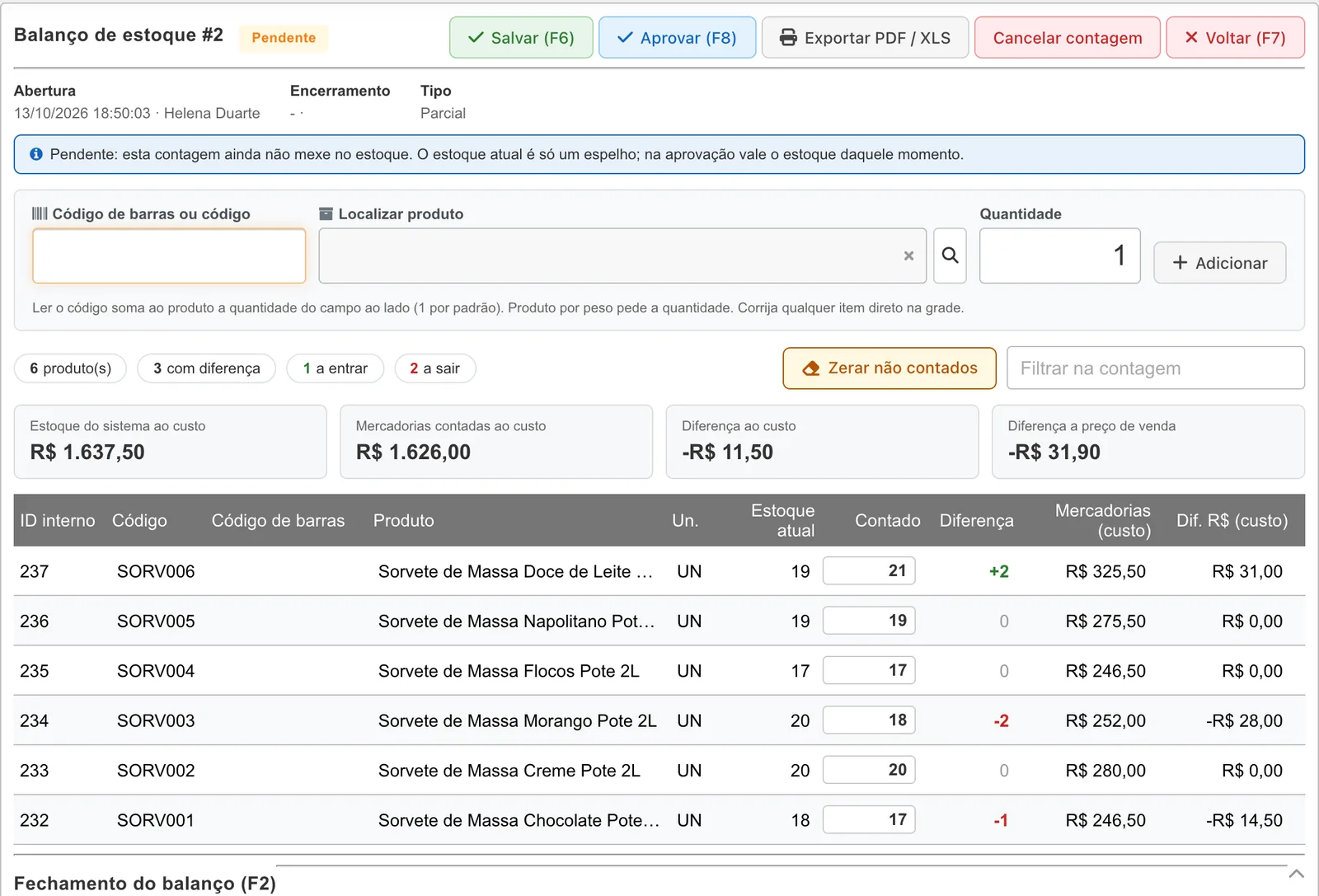Click product Sorvete de Massa Flocos Pote 2L
This screenshot has width=1319, height=896.
click(509, 671)
